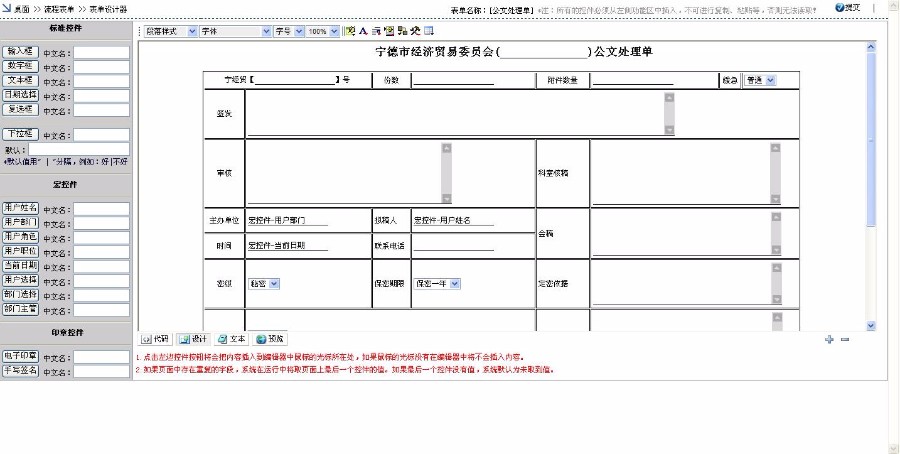900x454 pixels.
Task: Open the 秘密 secrecy level dropdown
Action: click(263, 284)
